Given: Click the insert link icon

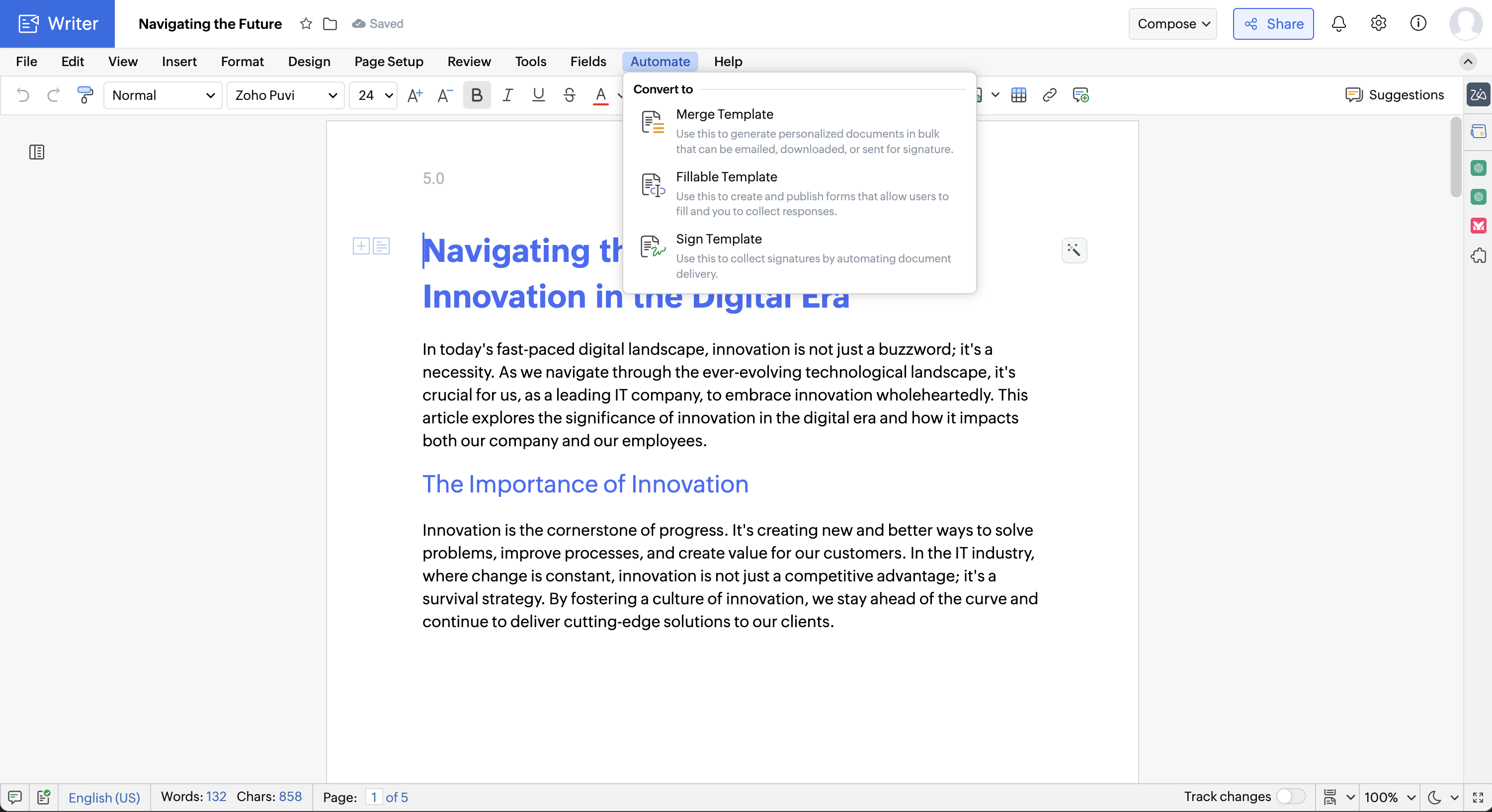Looking at the screenshot, I should [x=1049, y=95].
